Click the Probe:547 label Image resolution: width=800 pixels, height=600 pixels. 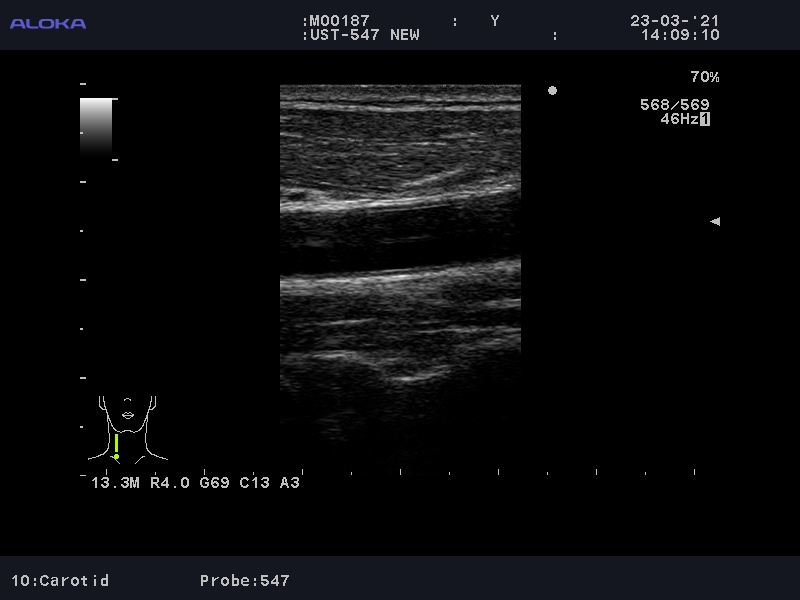tap(244, 580)
